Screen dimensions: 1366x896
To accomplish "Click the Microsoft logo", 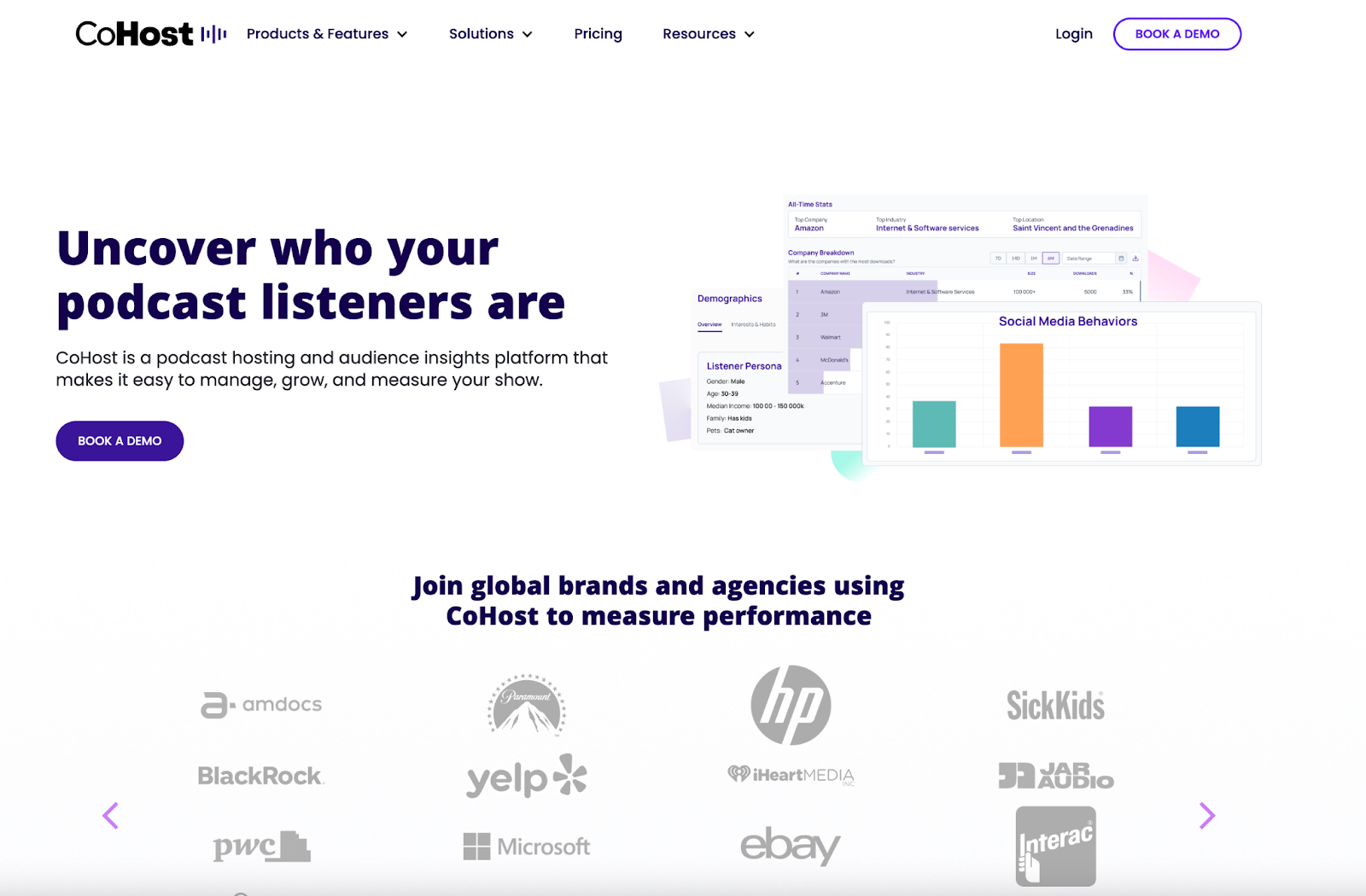I will (x=527, y=847).
